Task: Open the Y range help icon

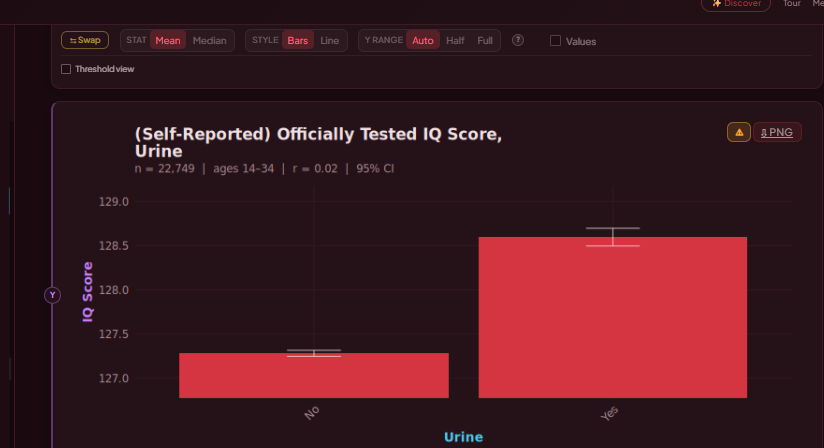Action: [x=518, y=41]
